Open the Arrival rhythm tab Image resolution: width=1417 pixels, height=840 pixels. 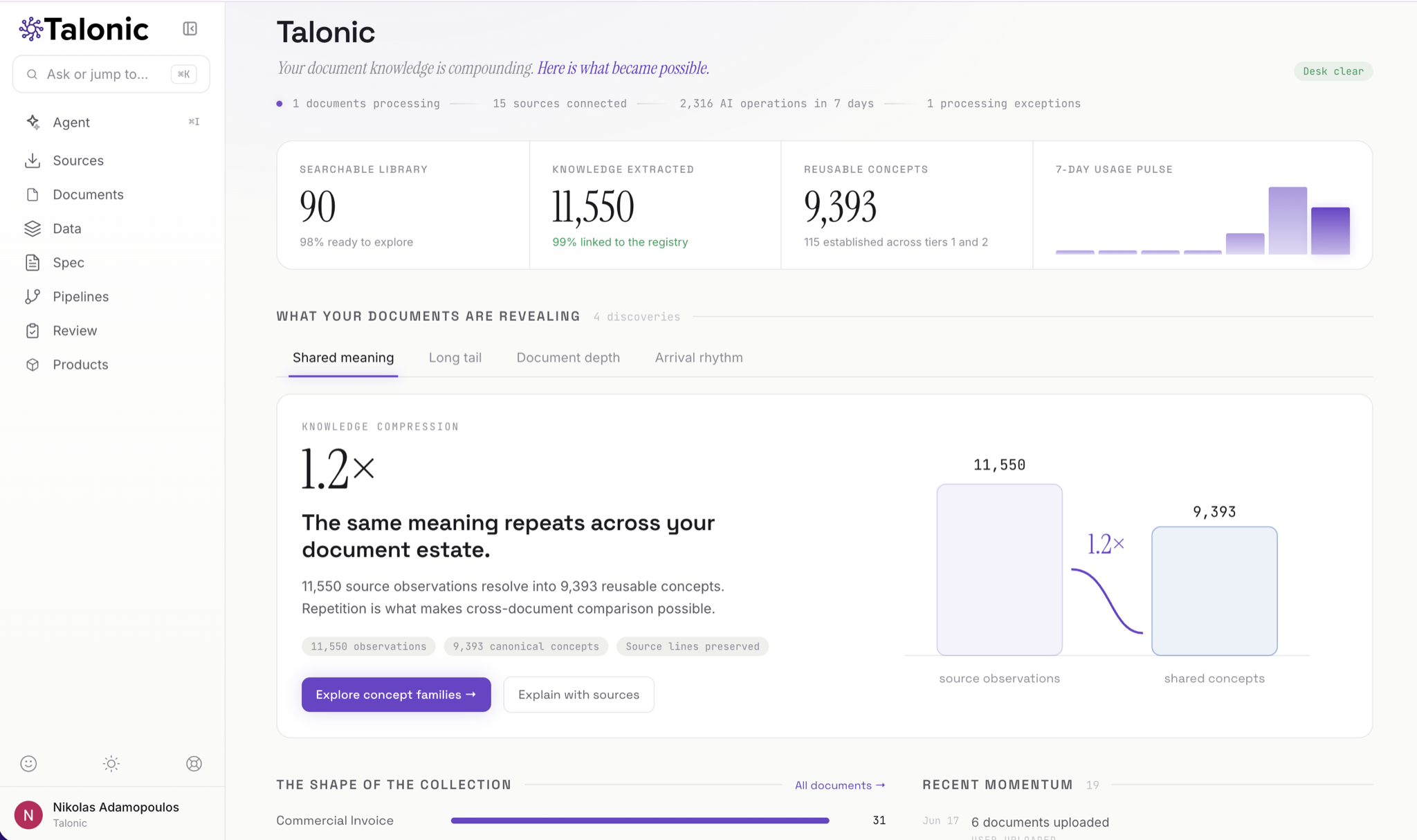pos(699,358)
